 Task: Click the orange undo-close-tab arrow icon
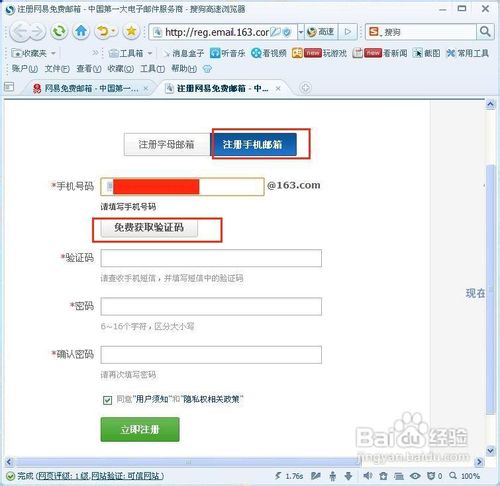pos(104,32)
